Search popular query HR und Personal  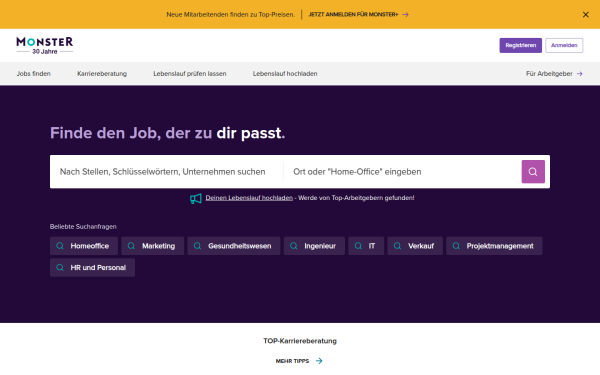tap(92, 267)
